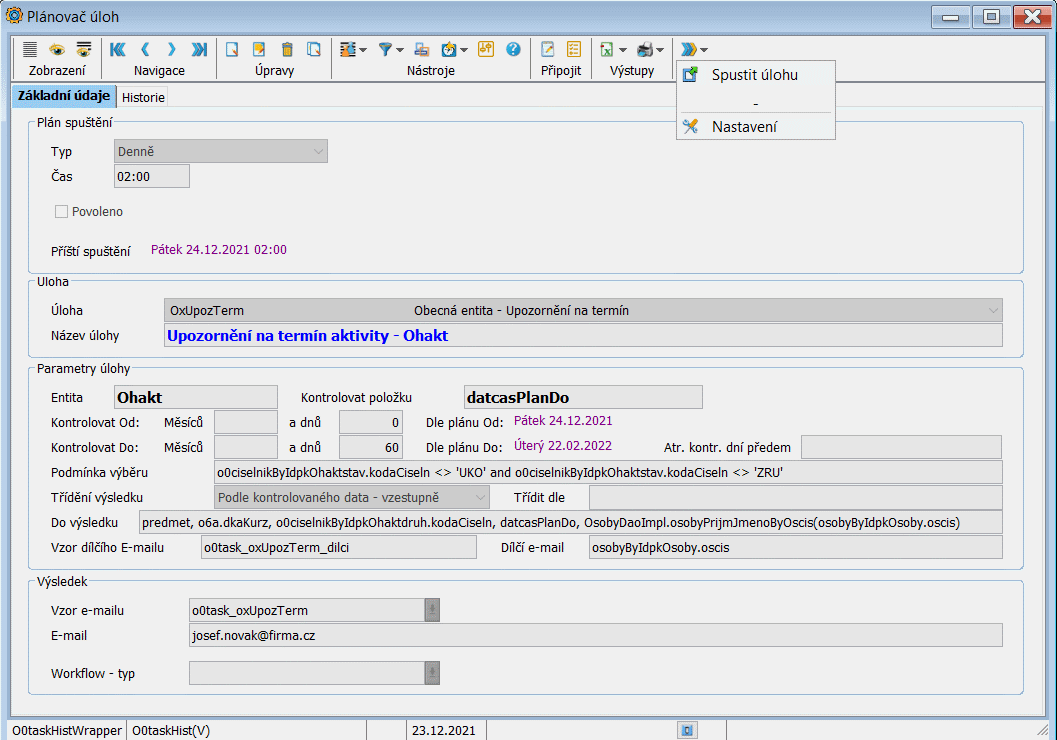This screenshot has width=1057, height=740.
Task: Click the trash delete icon in Úpravy
Action: (x=287, y=49)
